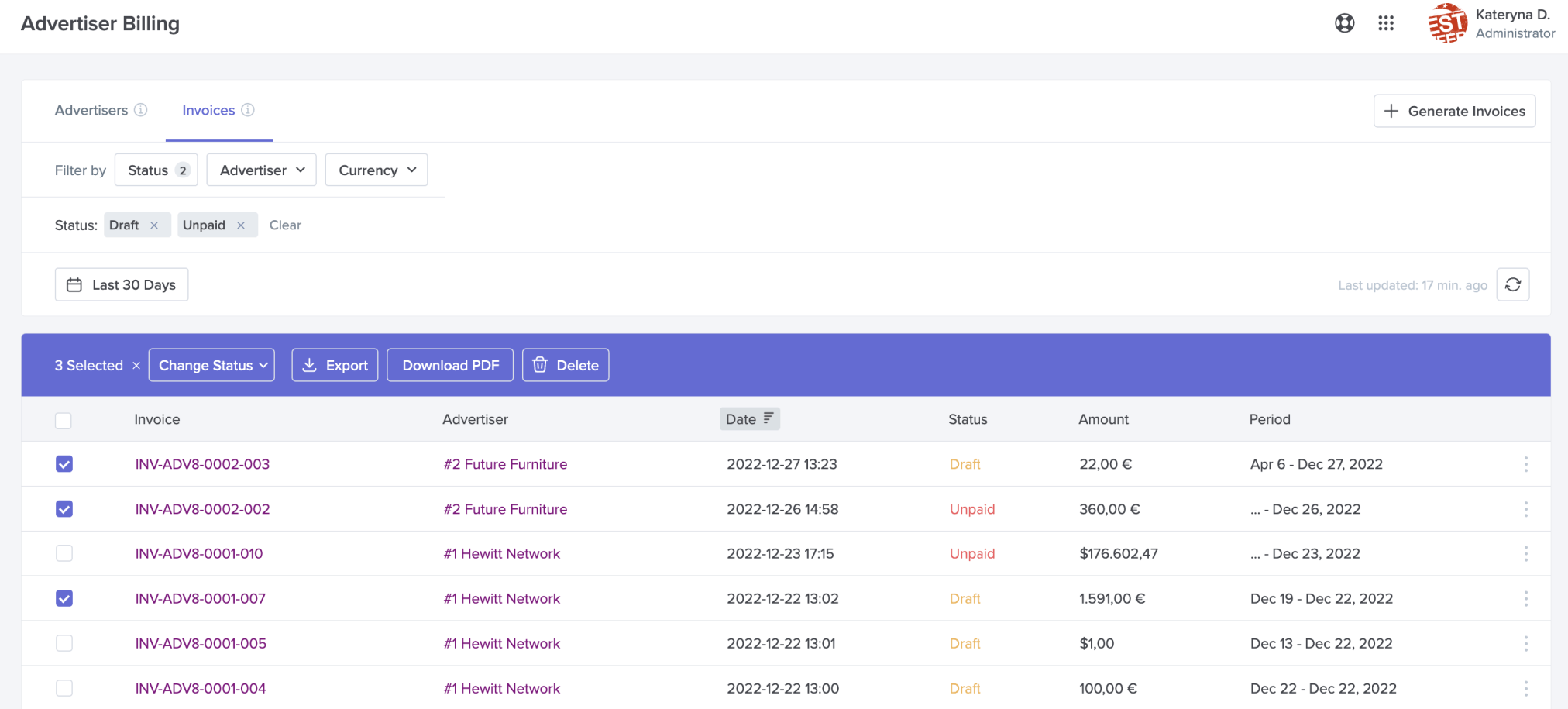
Task: Check invoice INV-ADV8-0001-010
Action: [64, 553]
